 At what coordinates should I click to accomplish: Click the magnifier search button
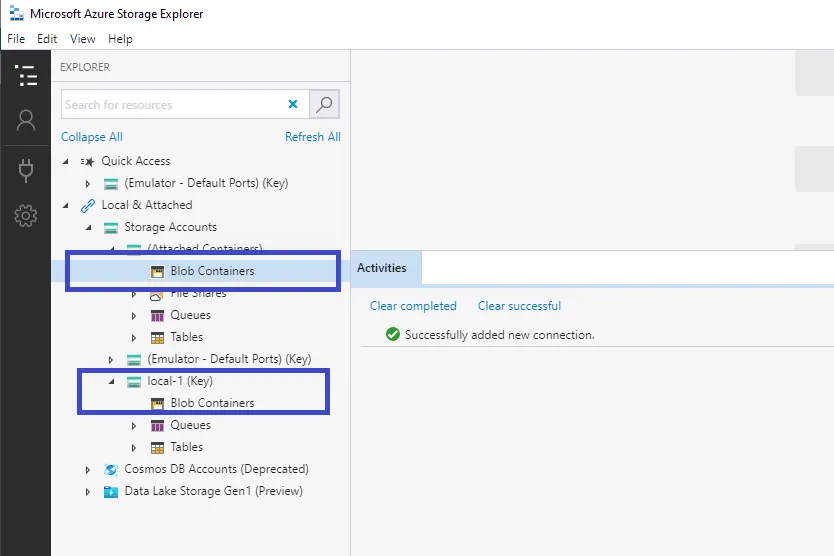point(324,104)
